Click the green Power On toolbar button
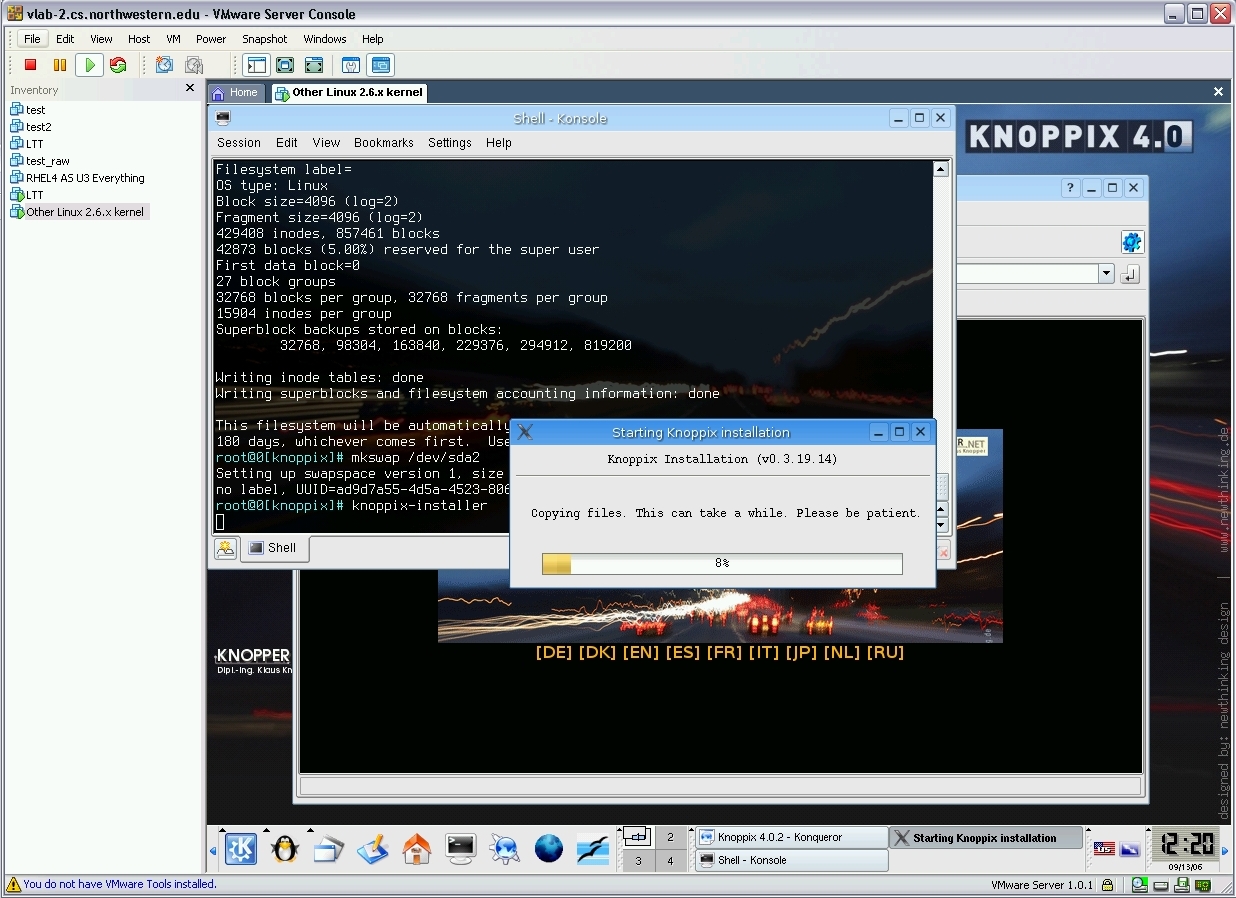The image size is (1236, 898). (x=89, y=65)
